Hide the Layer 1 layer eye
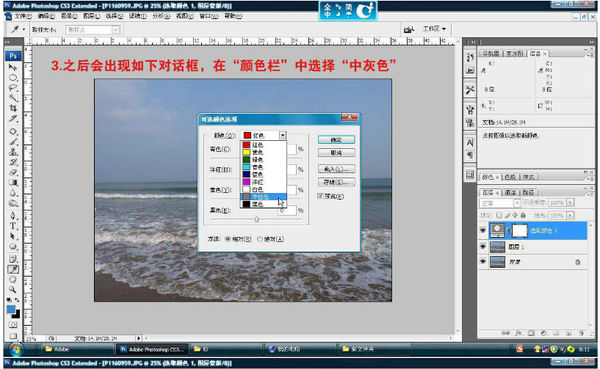The height and width of the screenshot is (369, 600). point(483,247)
